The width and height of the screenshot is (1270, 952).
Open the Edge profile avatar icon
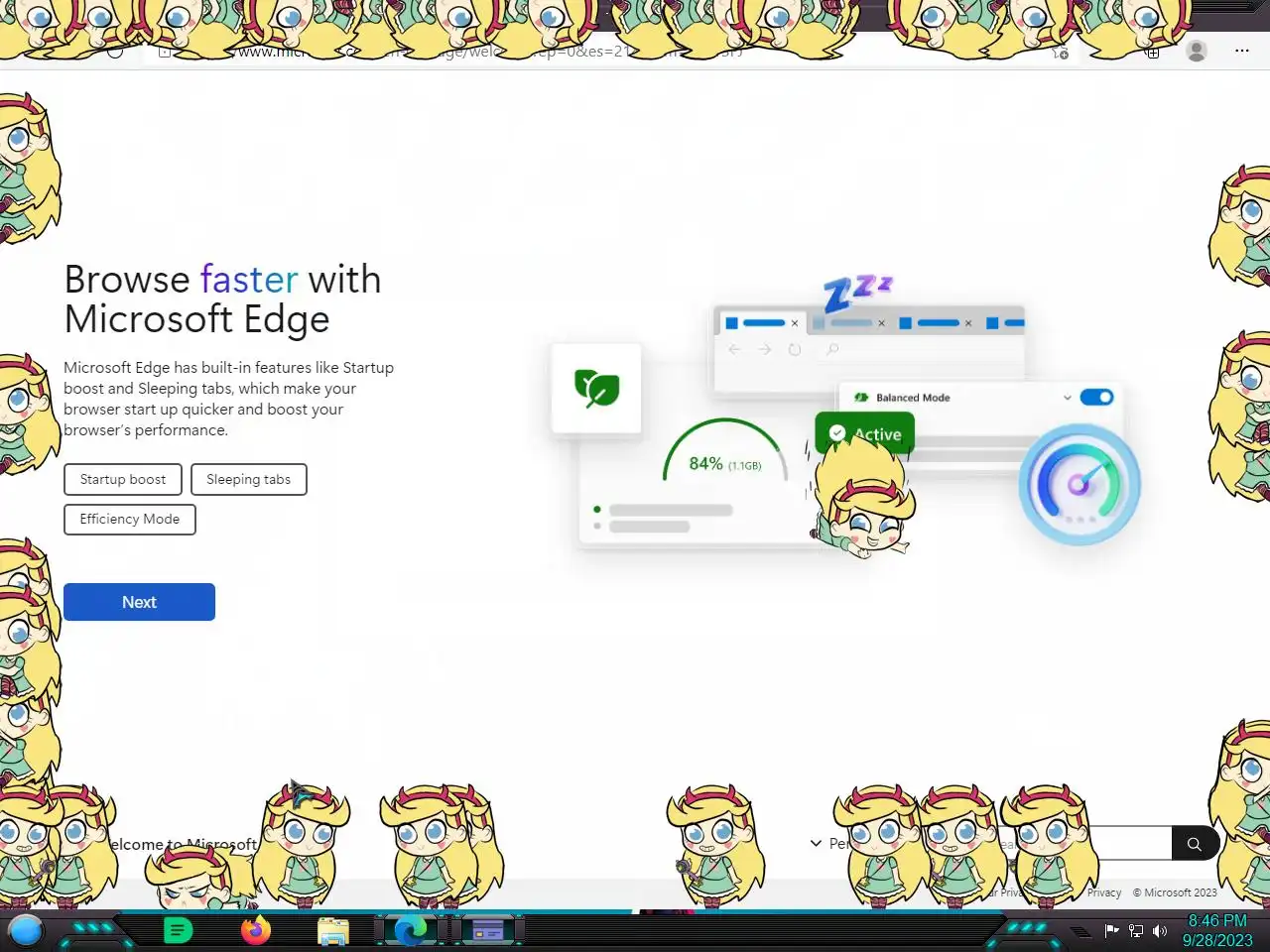point(1197,51)
